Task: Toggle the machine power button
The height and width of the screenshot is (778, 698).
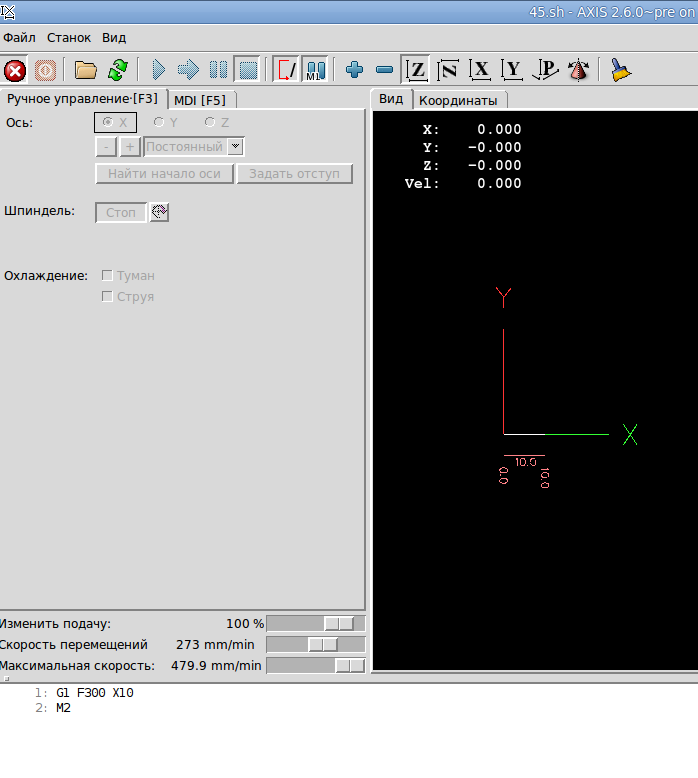Action: (x=45, y=70)
